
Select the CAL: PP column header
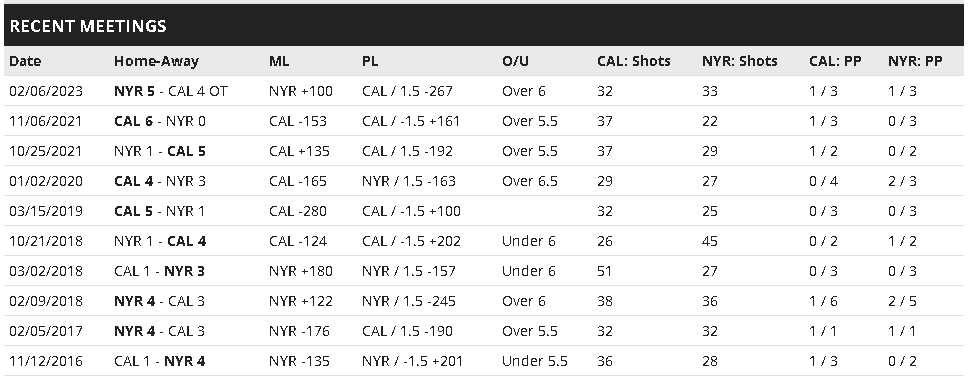[835, 61]
